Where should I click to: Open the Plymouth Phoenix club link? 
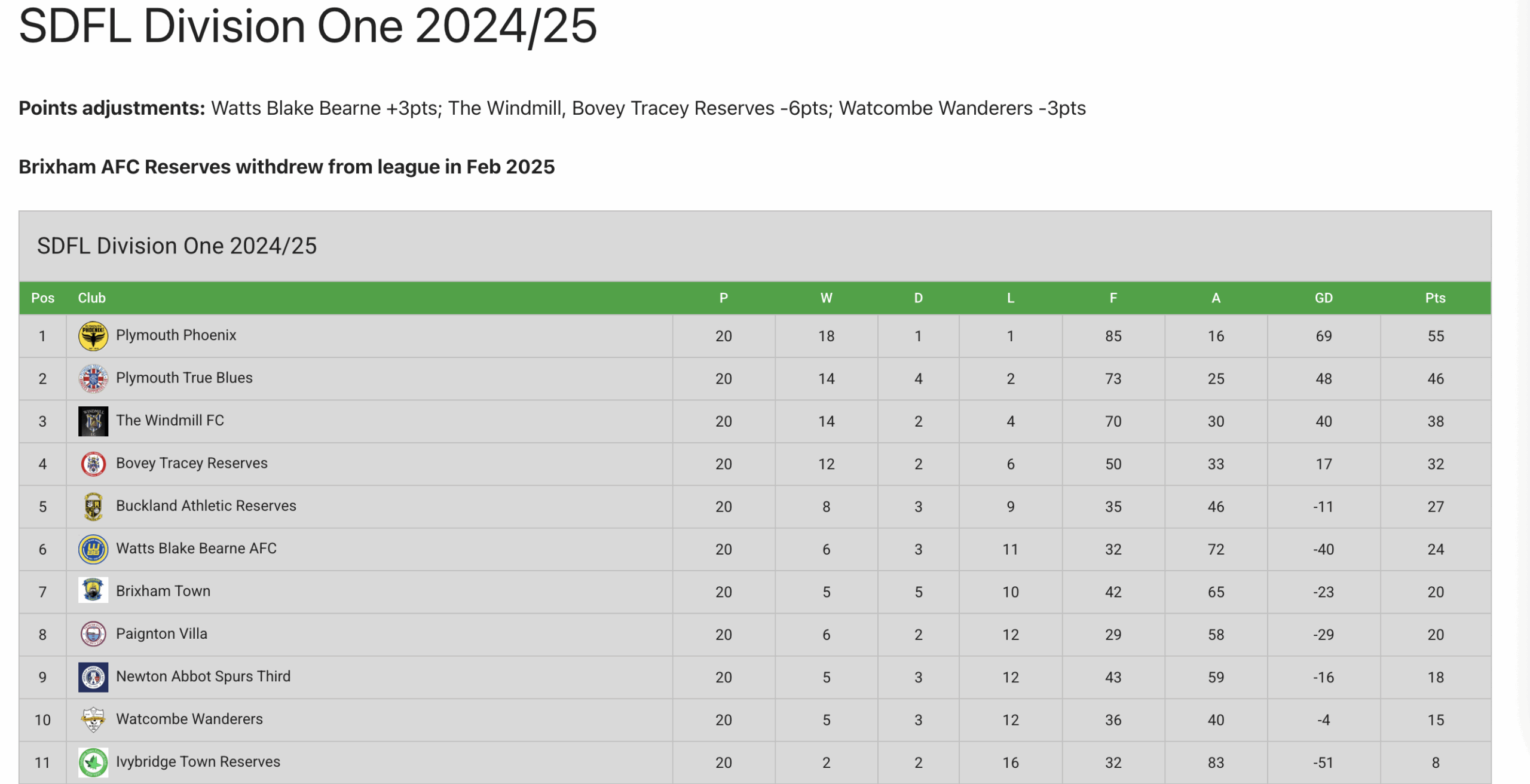[x=176, y=335]
